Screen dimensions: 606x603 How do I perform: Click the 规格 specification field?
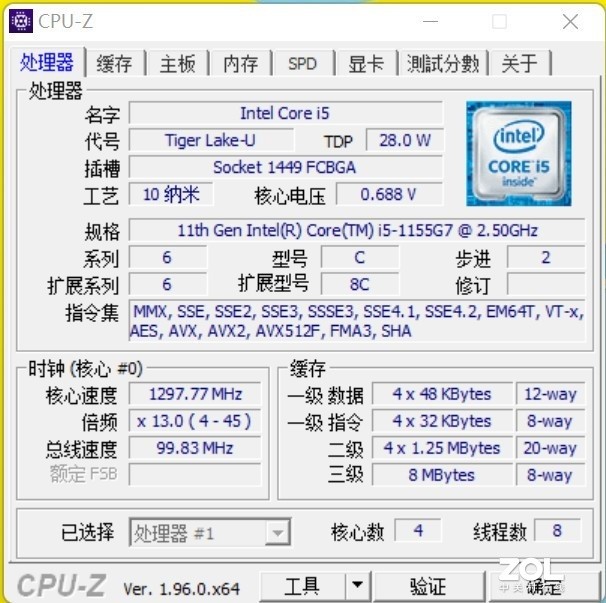click(x=357, y=230)
